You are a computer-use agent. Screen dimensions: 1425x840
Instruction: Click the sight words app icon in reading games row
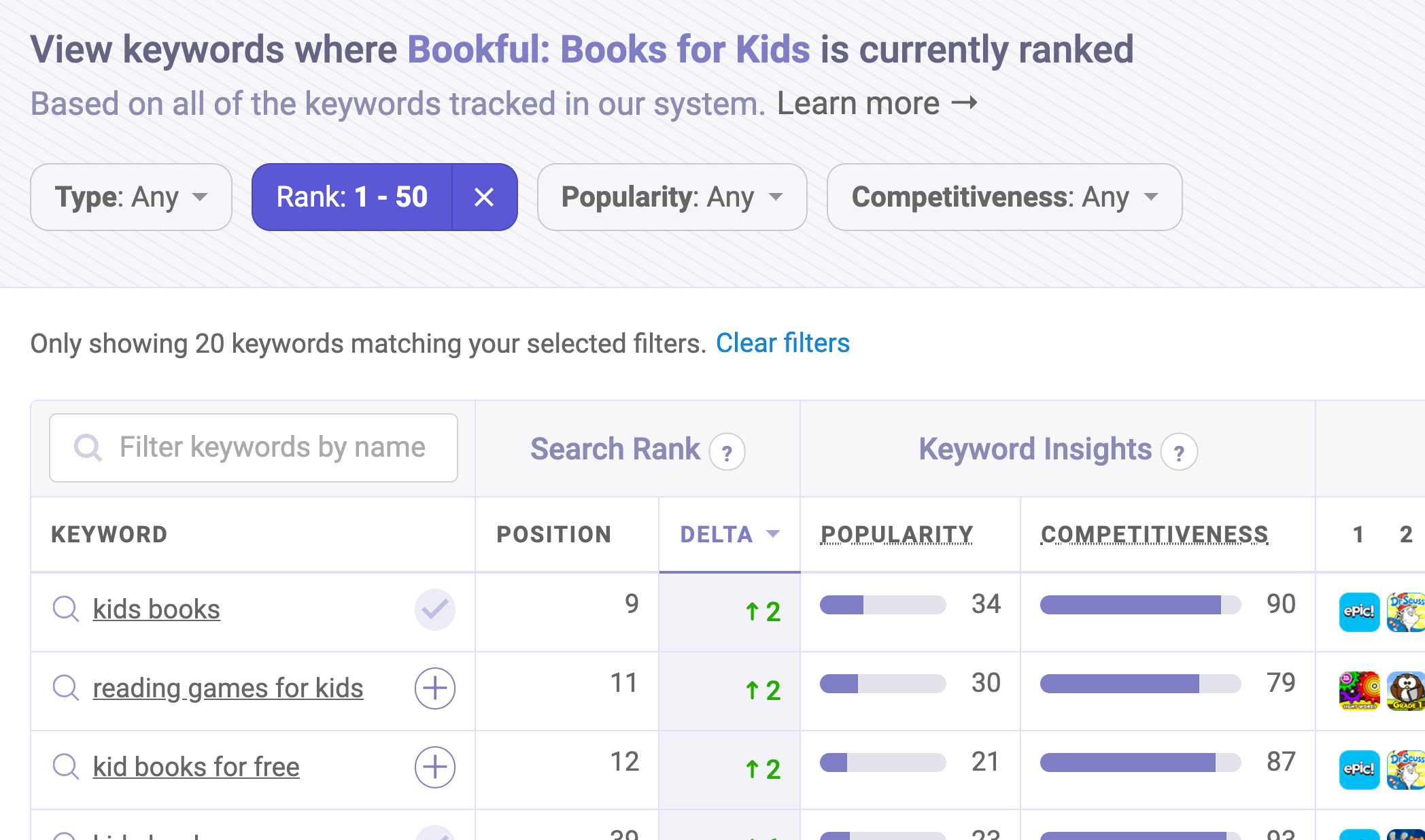pos(1358,690)
